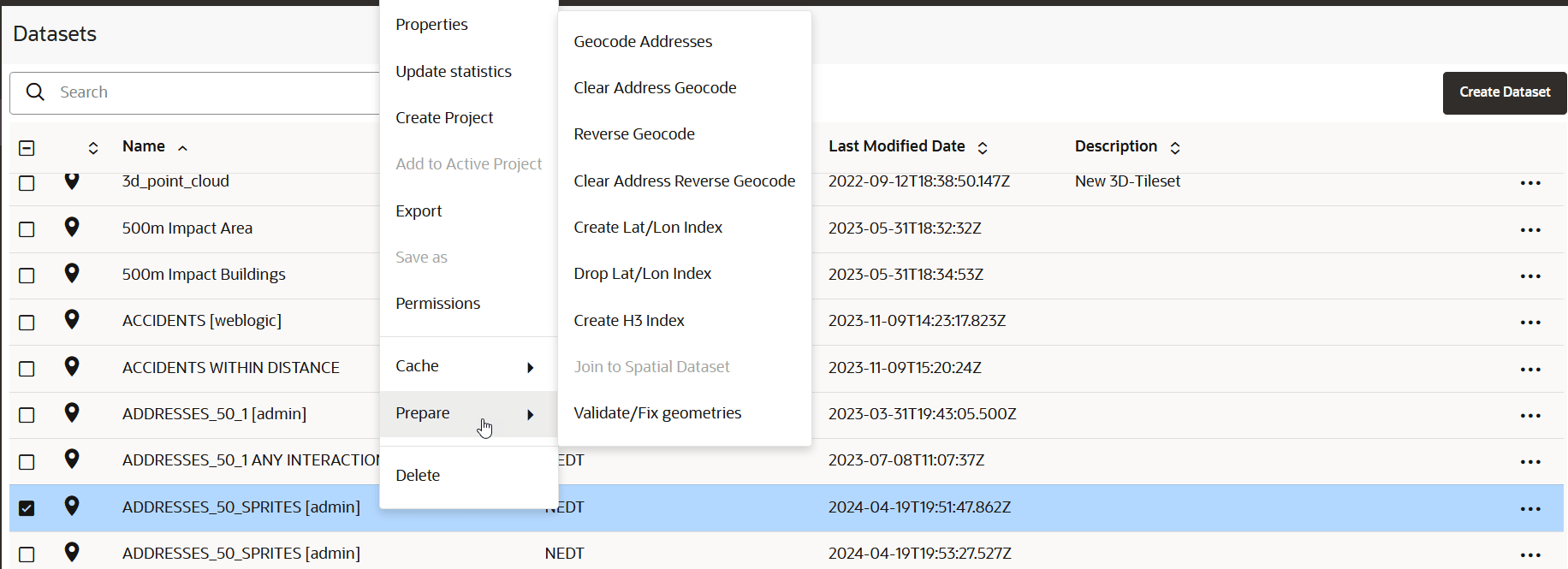Check the 3d_point_cloud row checkbox
This screenshot has height=569, width=1568.
[27, 183]
